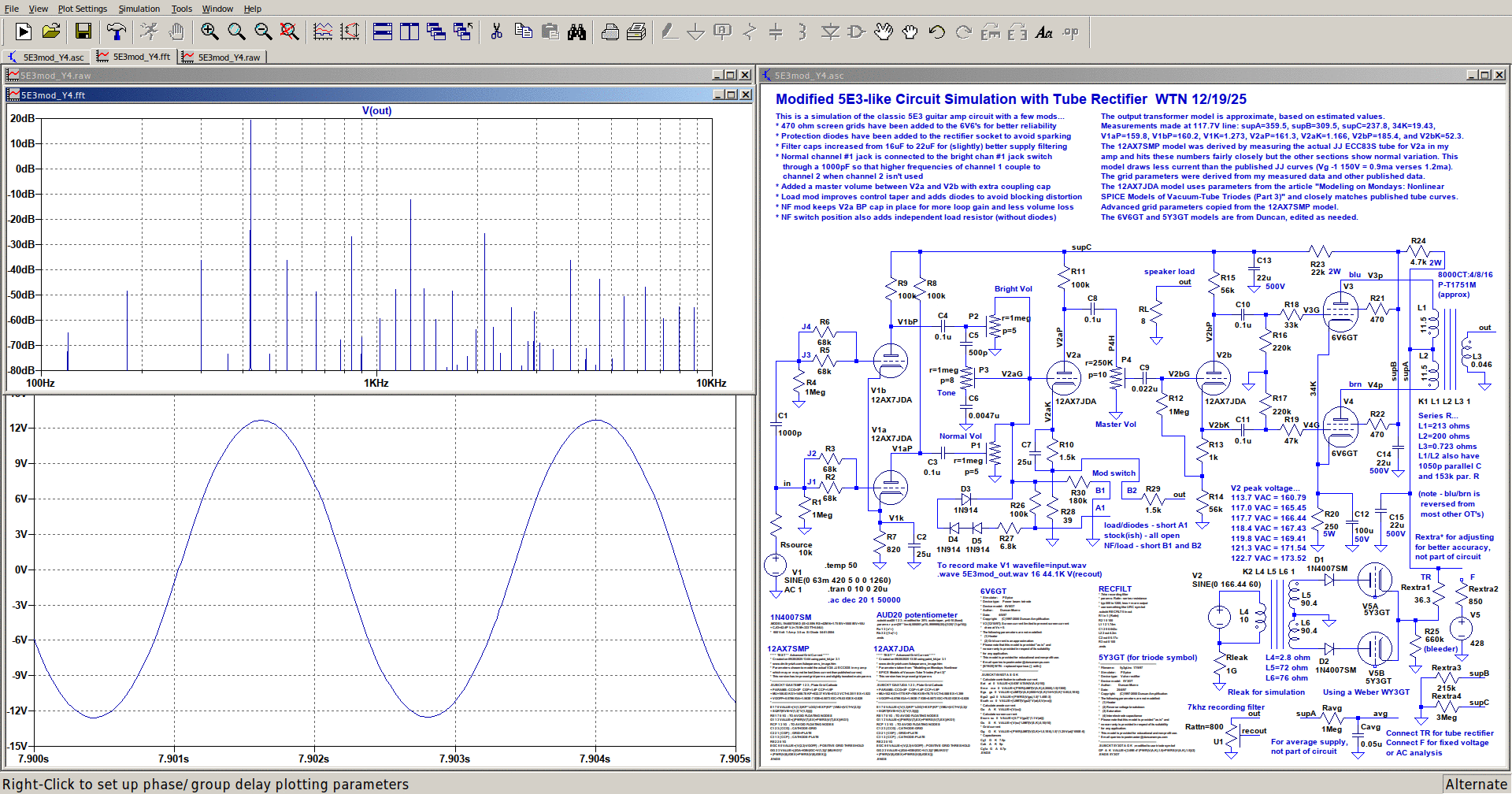This screenshot has height=794, width=1512.
Task: Open the Plot Settings menu
Action: coord(82,9)
